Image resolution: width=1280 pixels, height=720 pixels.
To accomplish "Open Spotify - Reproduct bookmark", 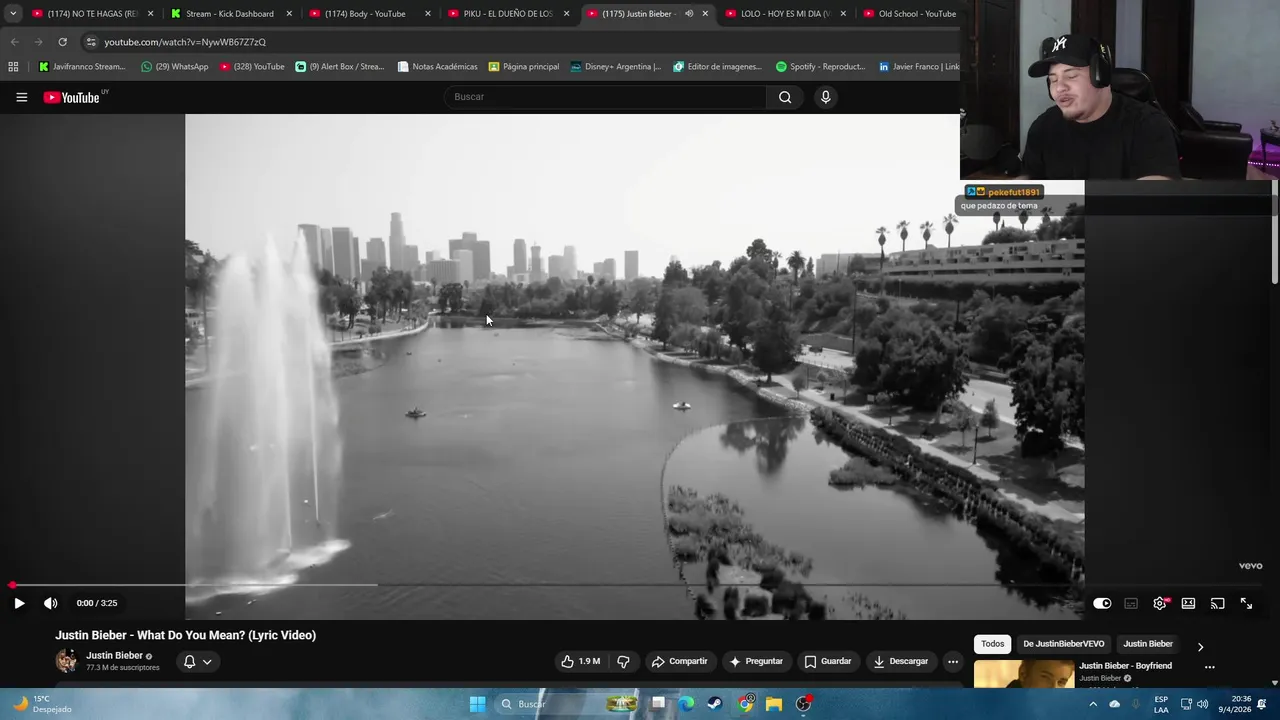I will click(x=820, y=67).
